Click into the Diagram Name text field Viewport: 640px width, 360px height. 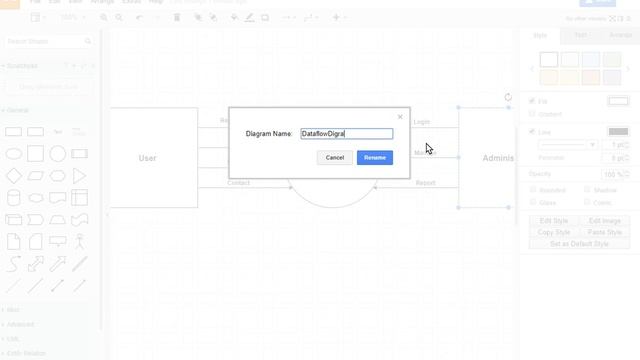click(x=347, y=133)
